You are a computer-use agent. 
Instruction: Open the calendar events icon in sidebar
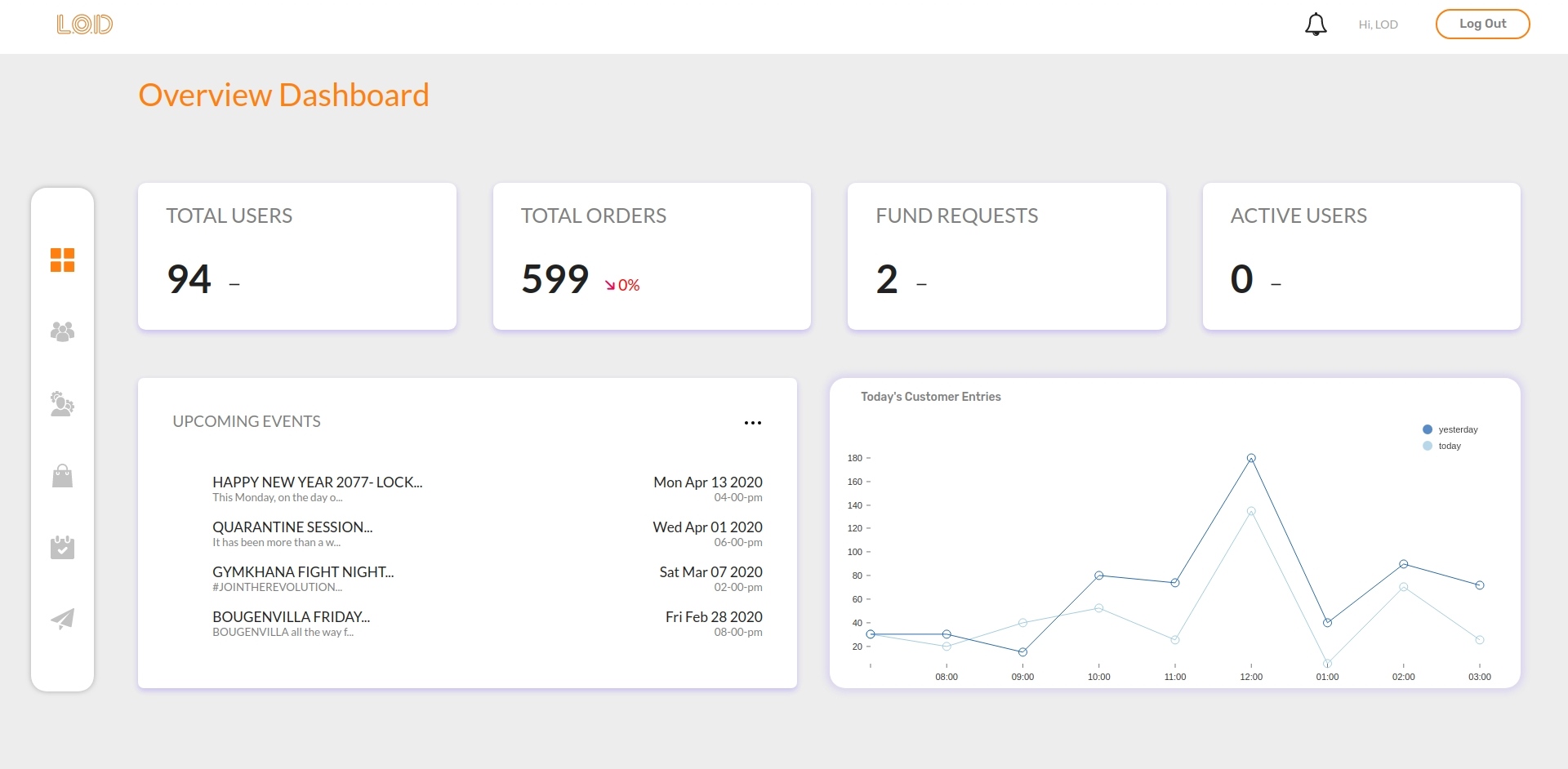[x=62, y=548]
